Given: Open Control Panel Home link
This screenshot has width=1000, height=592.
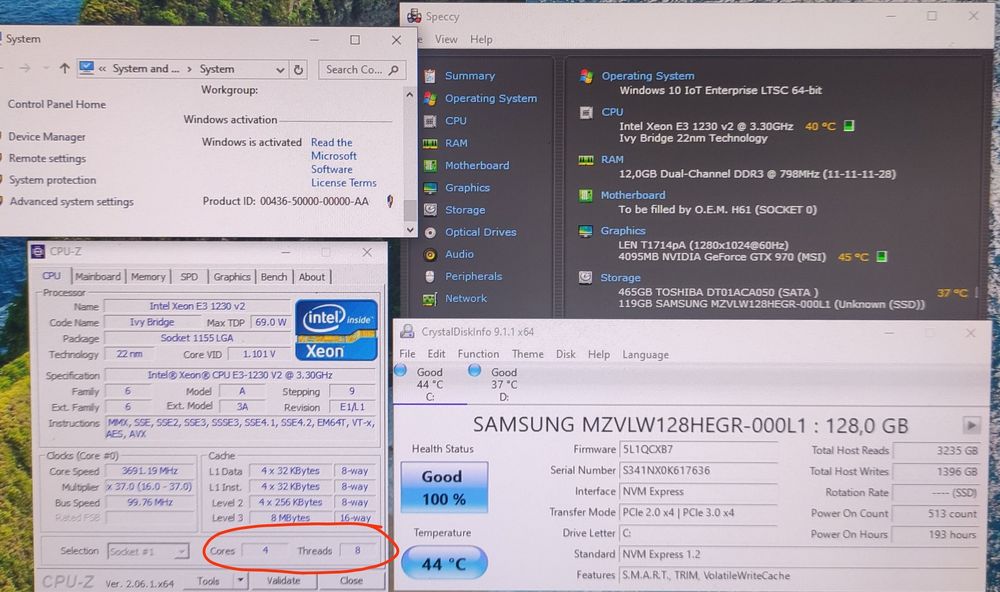Looking at the screenshot, I should [57, 105].
